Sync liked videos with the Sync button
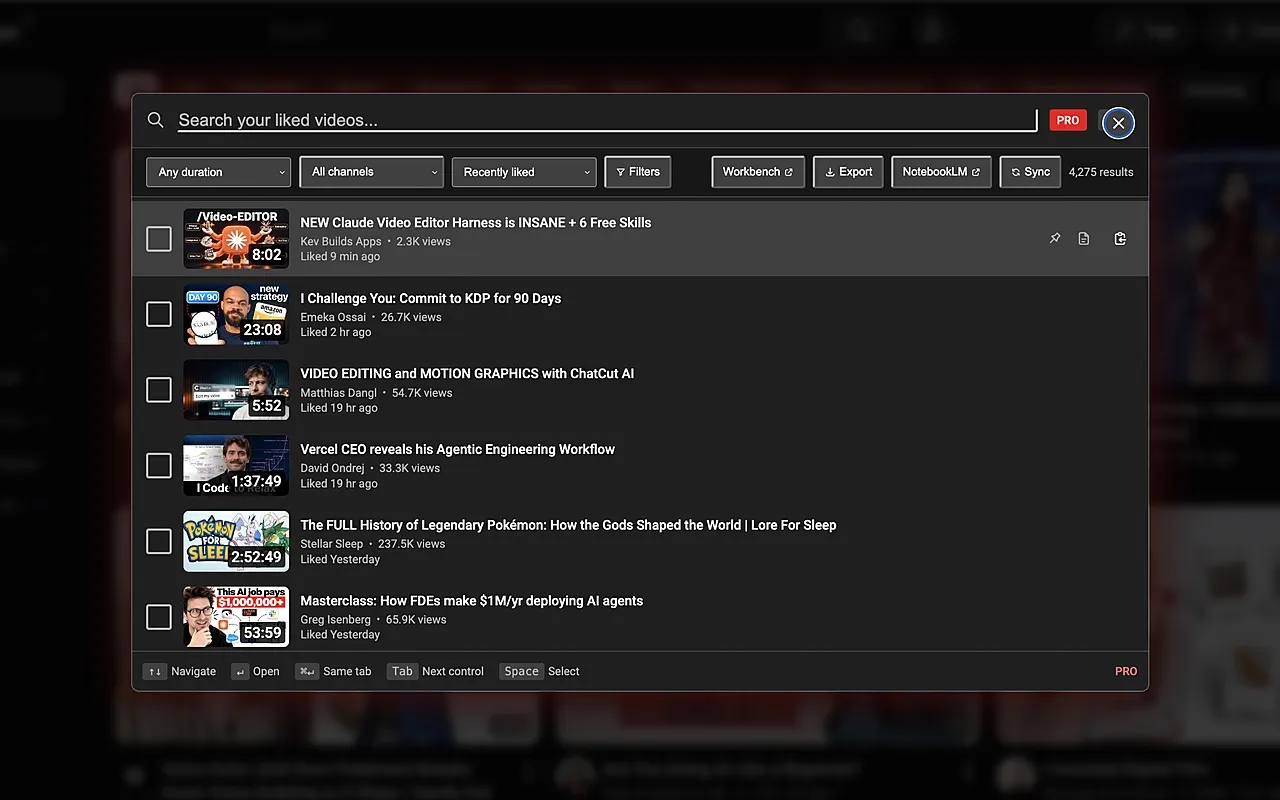The image size is (1280, 800). pyautogui.click(x=1030, y=172)
